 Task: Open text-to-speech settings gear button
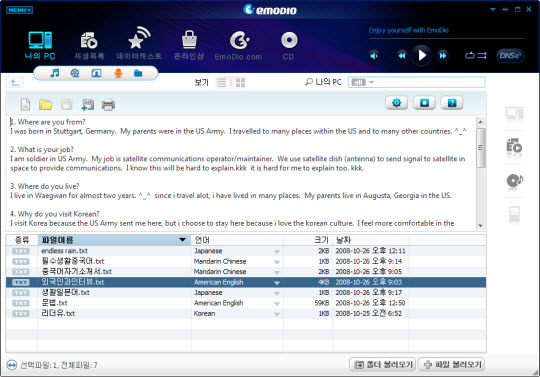point(397,103)
